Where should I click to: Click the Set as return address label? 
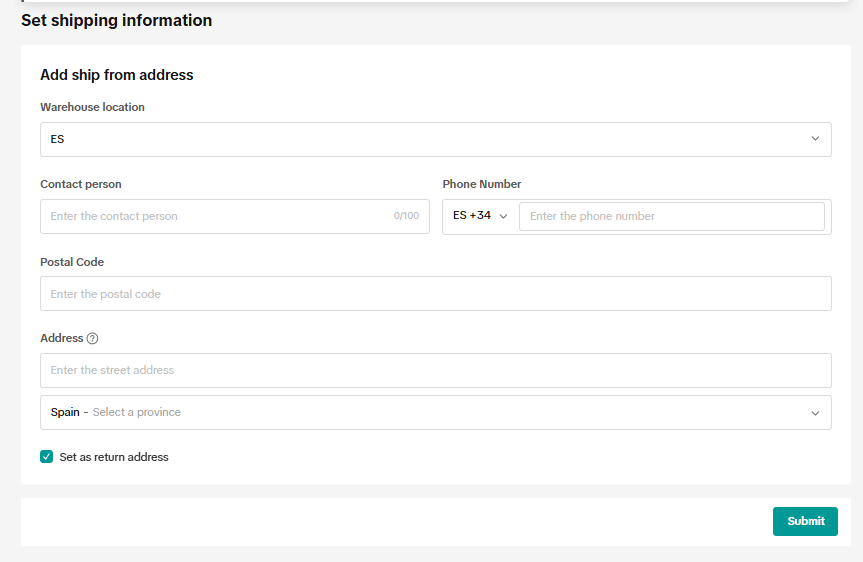(114, 457)
